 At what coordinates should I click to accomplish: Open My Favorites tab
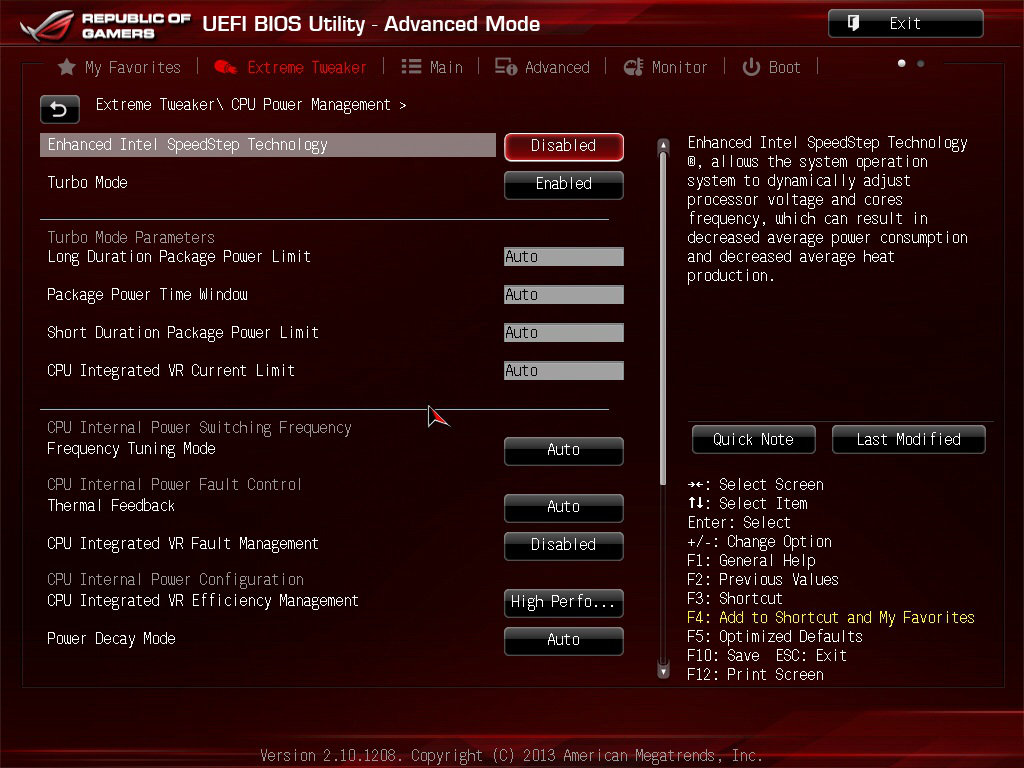[120, 67]
